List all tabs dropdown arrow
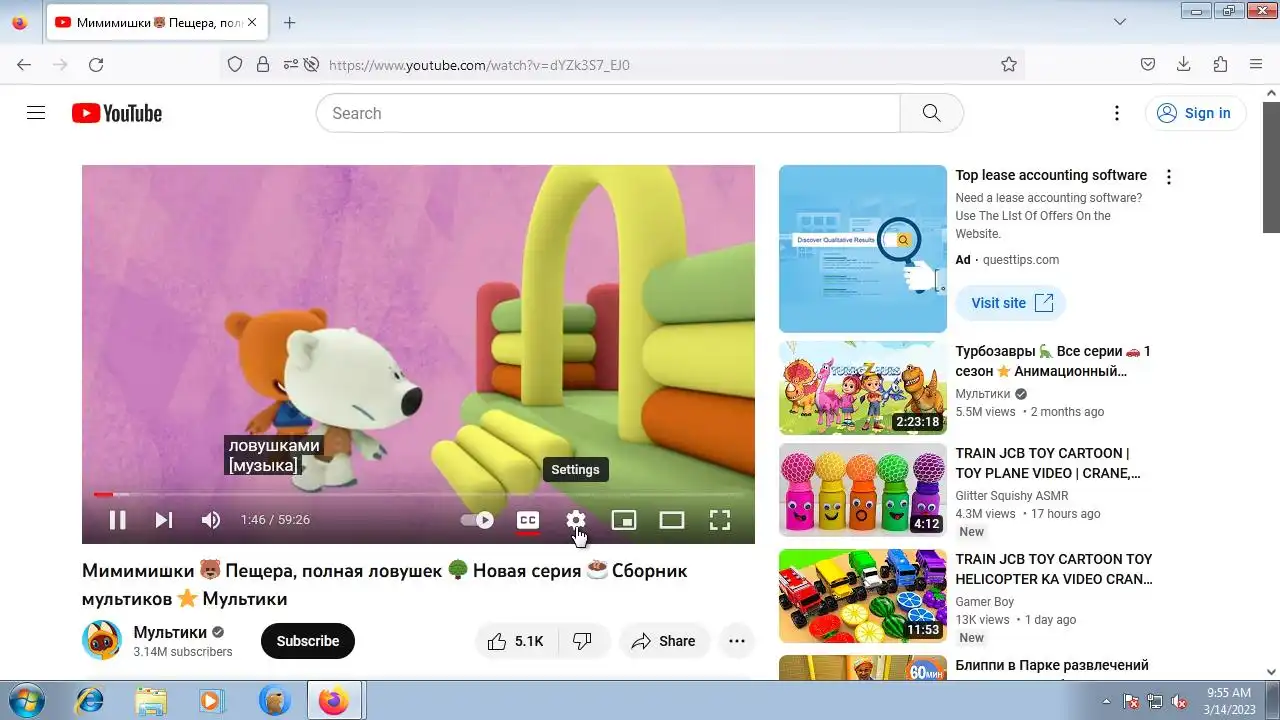Image resolution: width=1280 pixels, height=720 pixels. (1120, 22)
